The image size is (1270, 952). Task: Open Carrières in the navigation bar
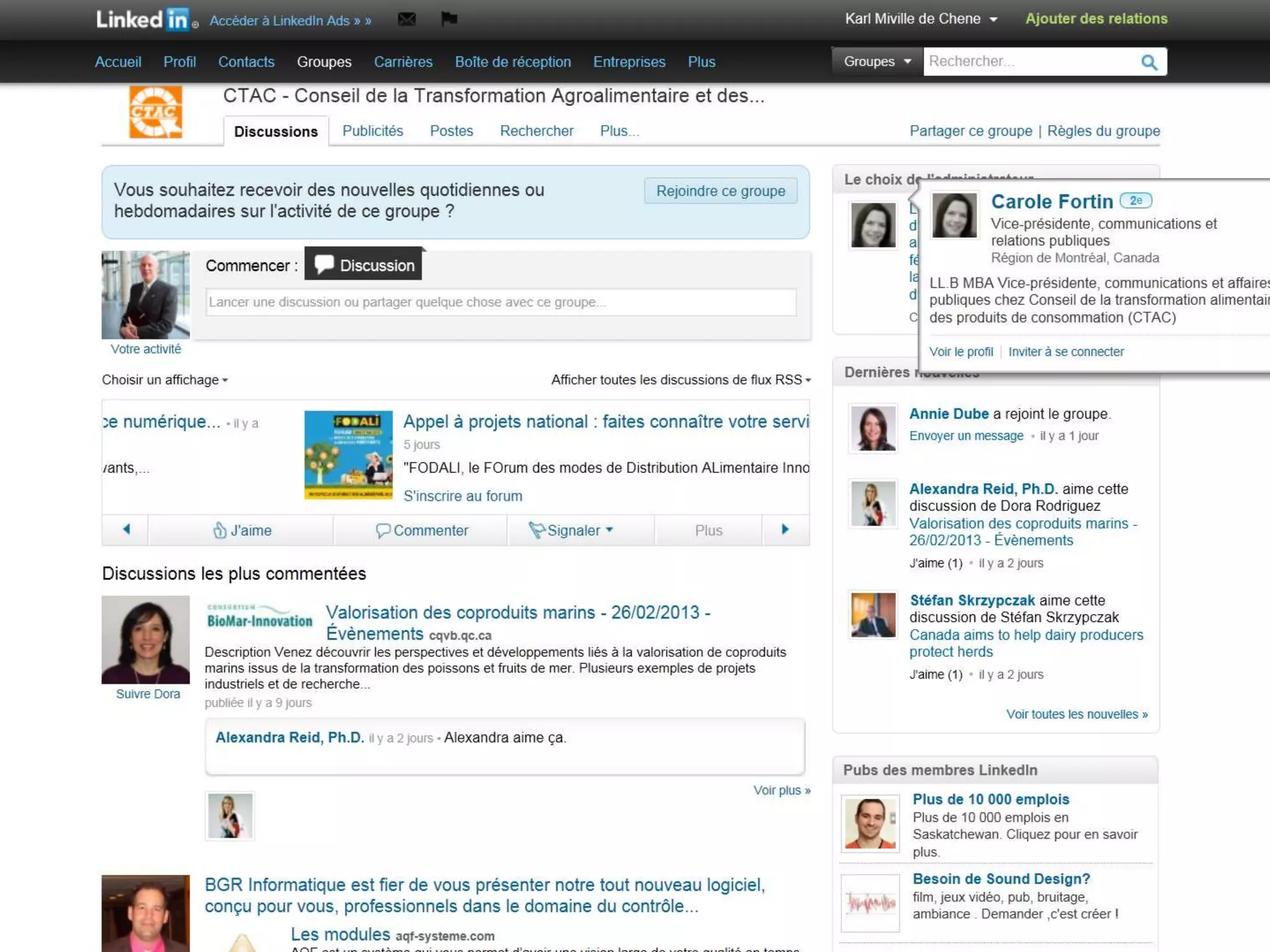(x=403, y=62)
